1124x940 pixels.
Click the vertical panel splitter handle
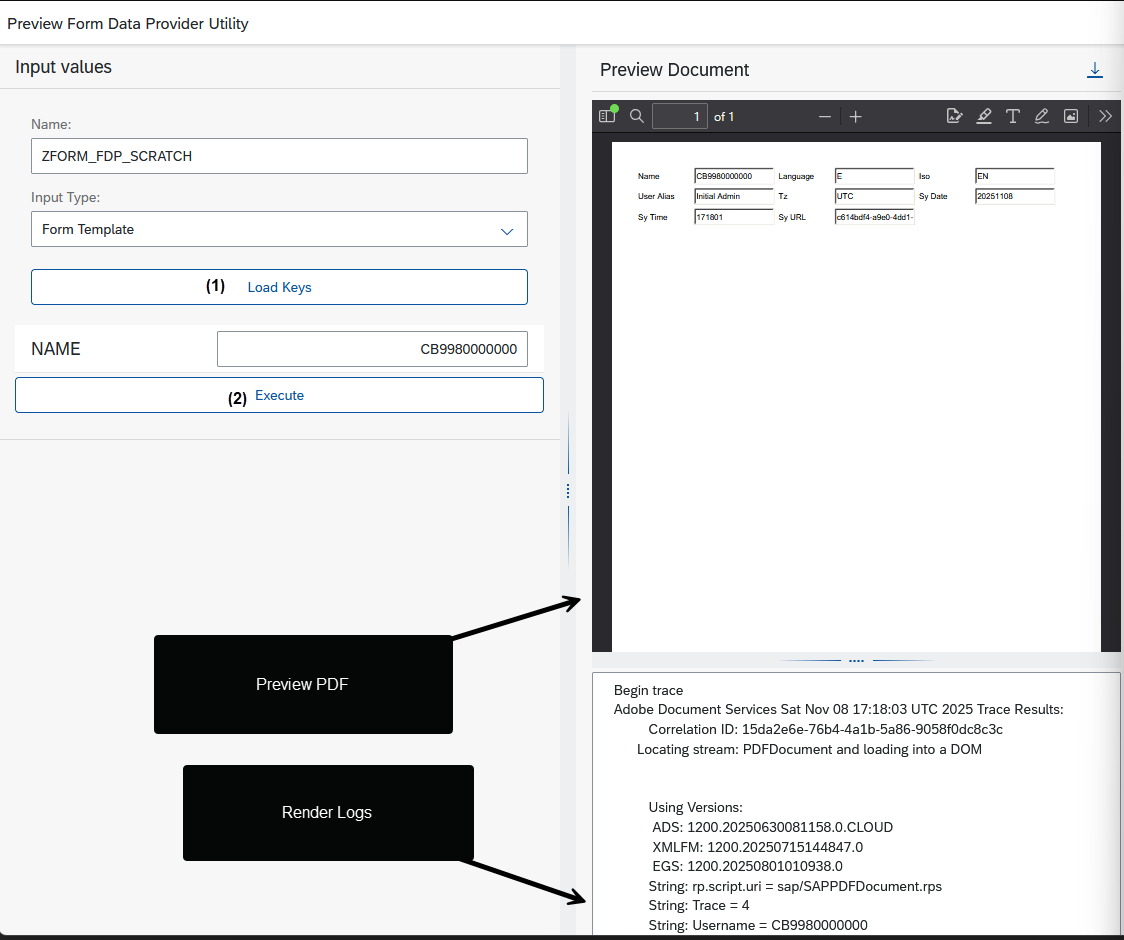pyautogui.click(x=568, y=491)
